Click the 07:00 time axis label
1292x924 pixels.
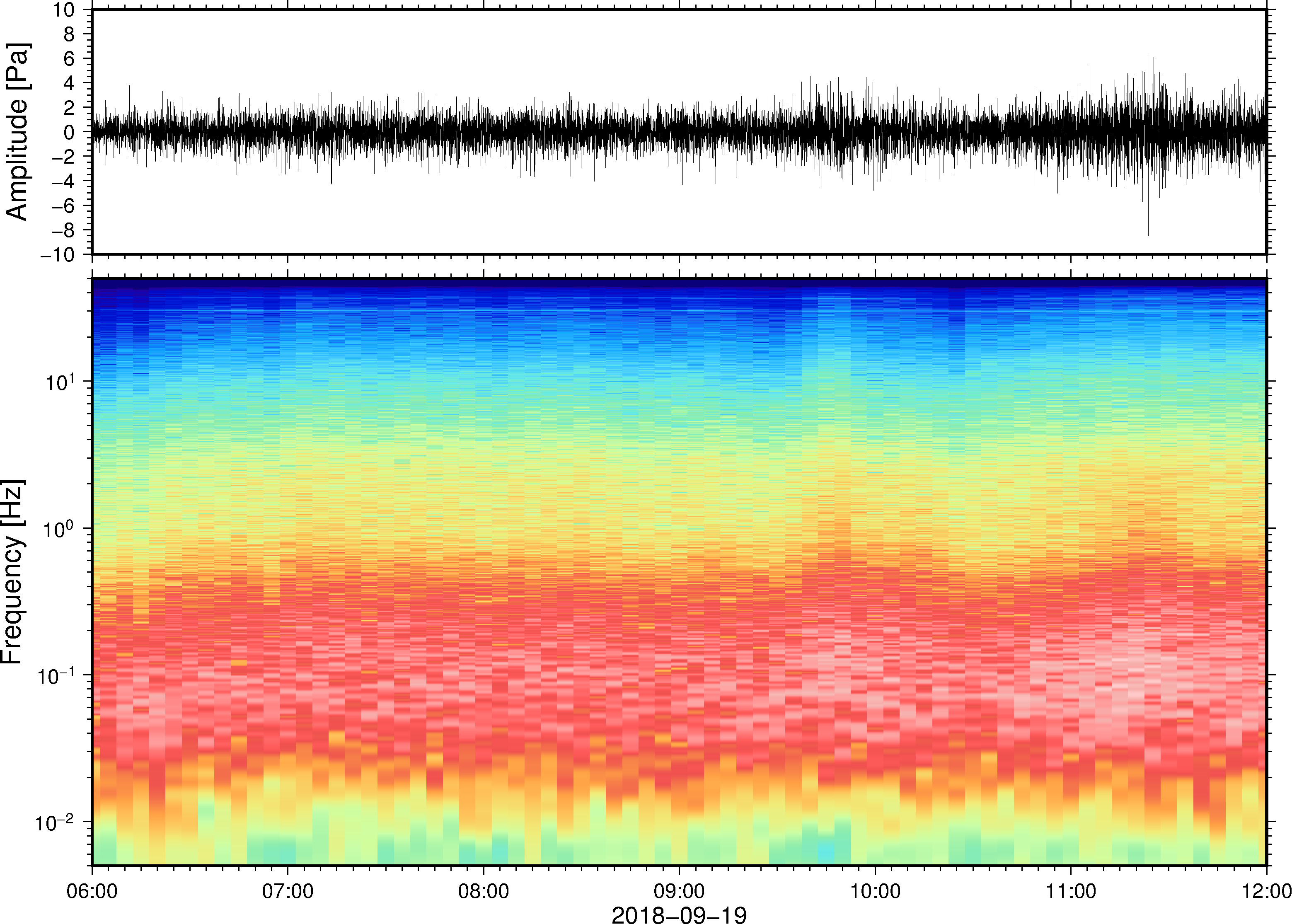point(288,891)
